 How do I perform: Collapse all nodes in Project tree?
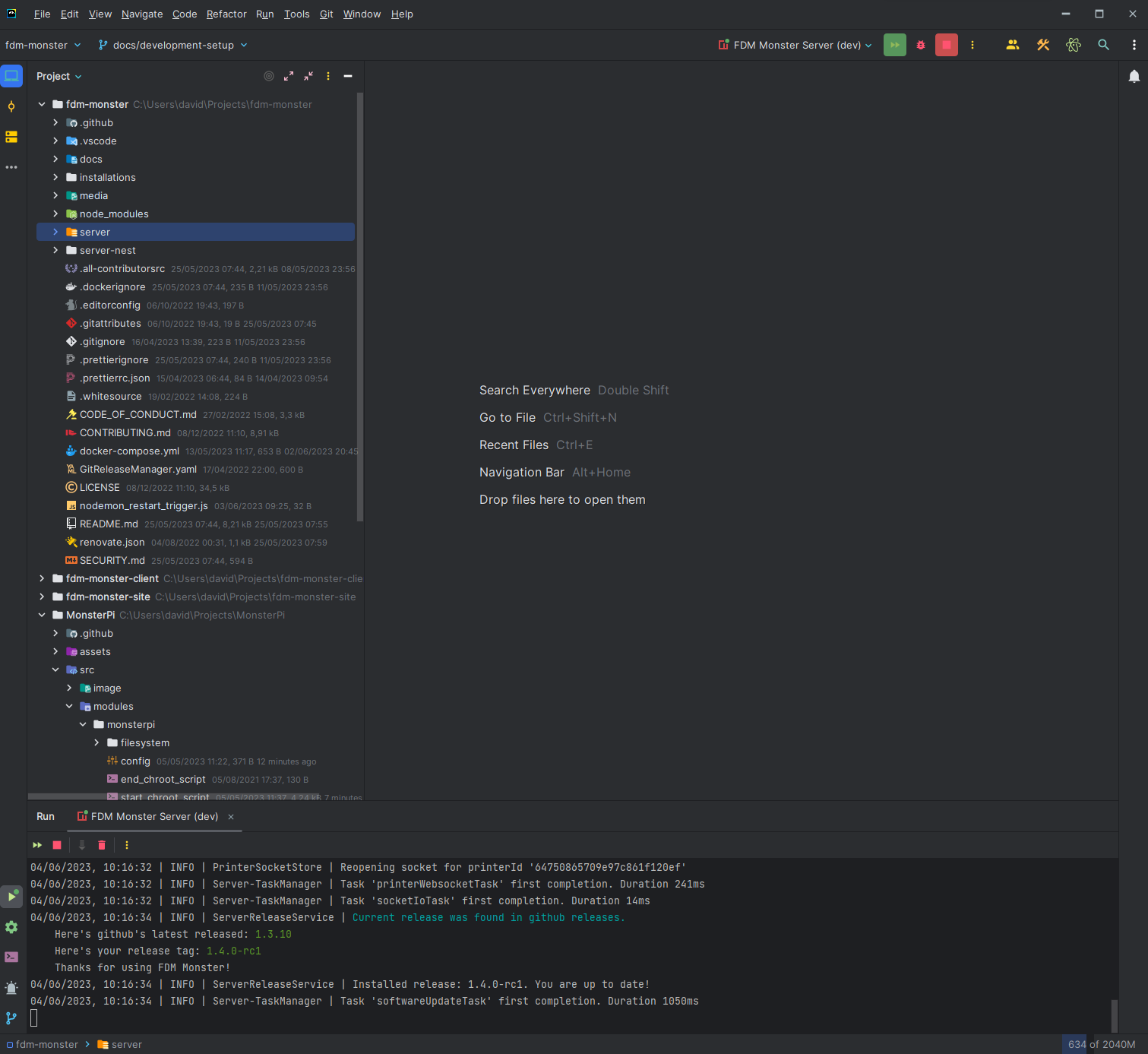point(308,76)
